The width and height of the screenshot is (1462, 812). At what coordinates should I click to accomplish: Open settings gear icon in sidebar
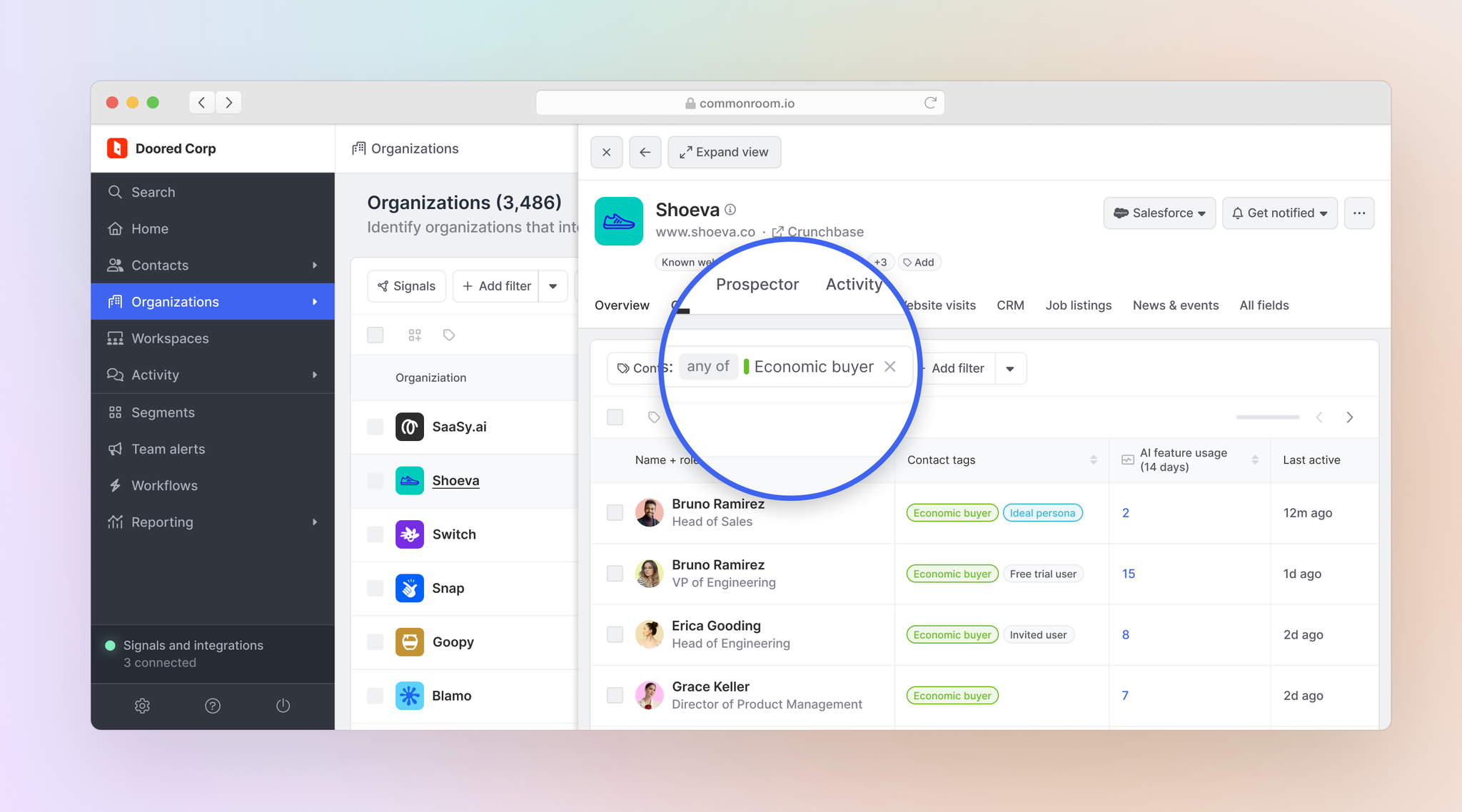tap(142, 706)
